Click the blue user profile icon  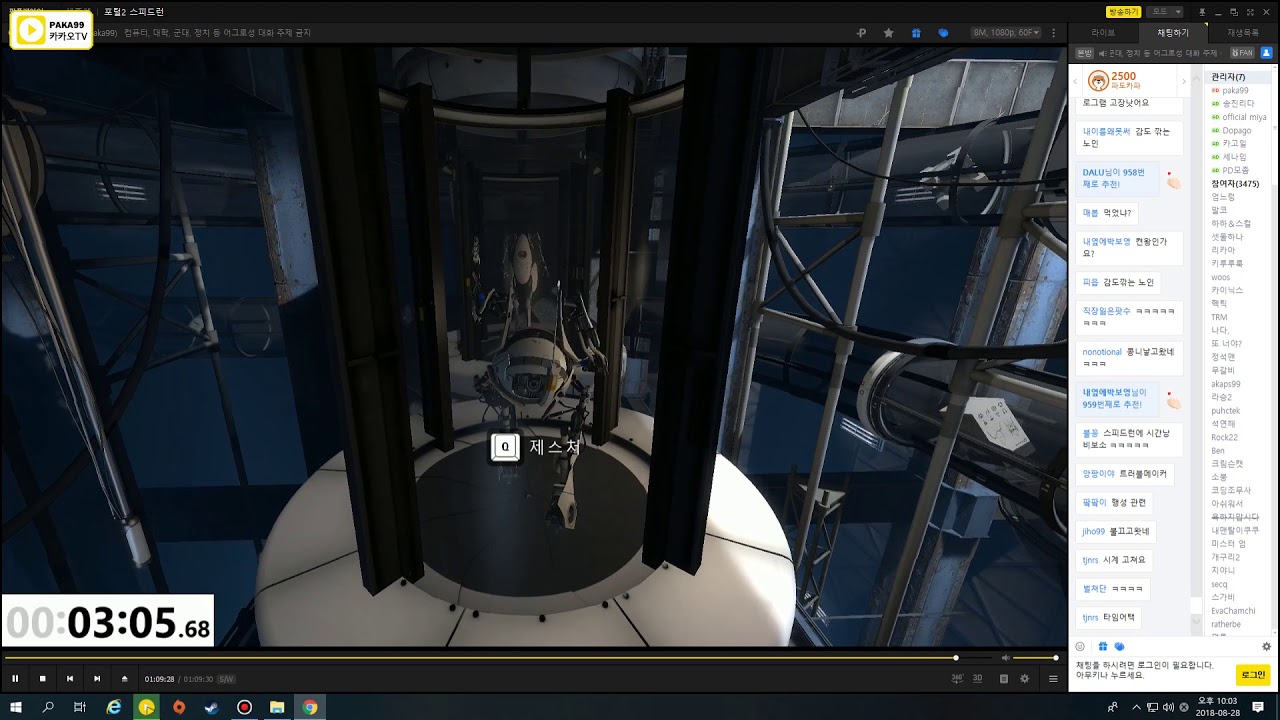pos(1266,52)
